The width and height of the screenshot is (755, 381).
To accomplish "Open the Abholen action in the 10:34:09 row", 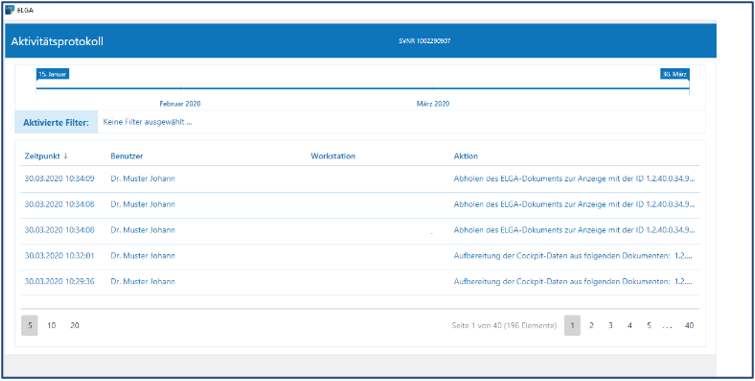I will (574, 178).
